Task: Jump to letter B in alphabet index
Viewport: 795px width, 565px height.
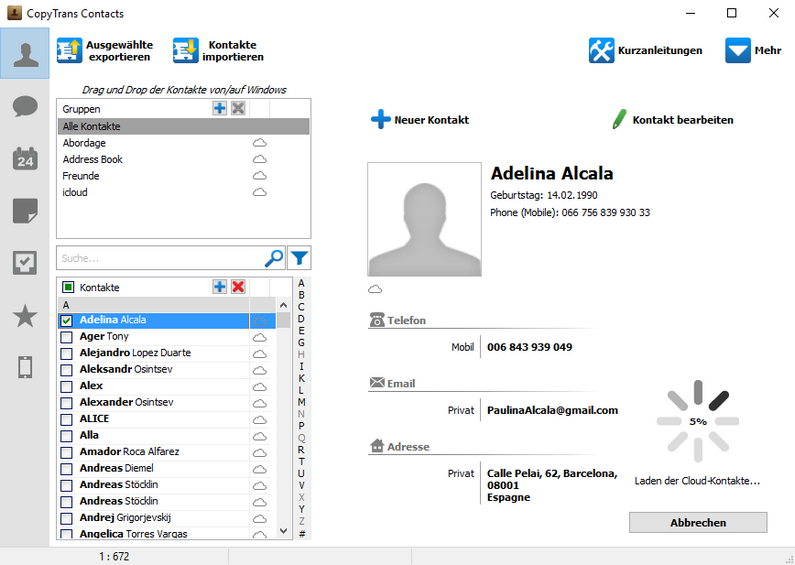Action: pyautogui.click(x=301, y=295)
